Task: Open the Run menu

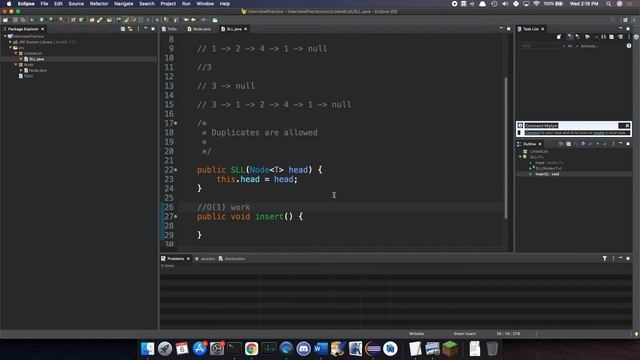Action: [186, 4]
